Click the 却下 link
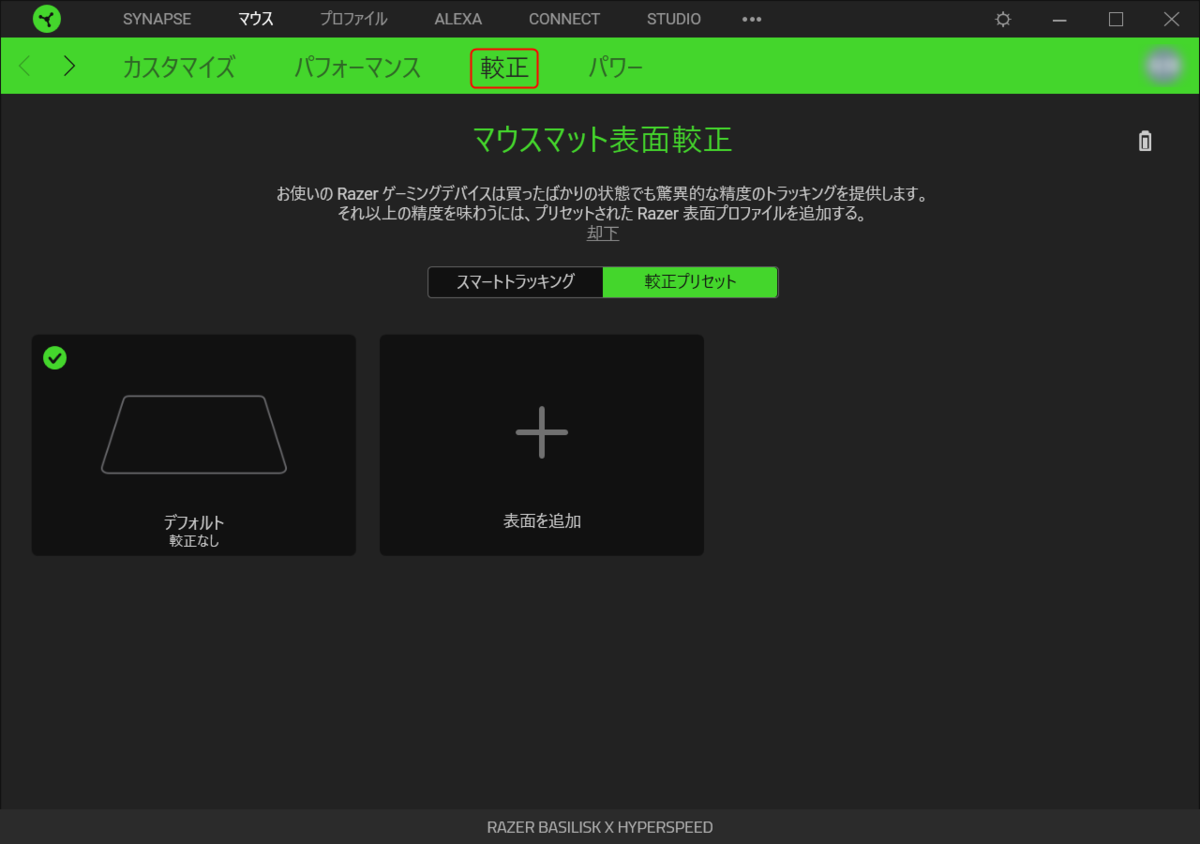This screenshot has width=1200, height=844. pos(603,233)
